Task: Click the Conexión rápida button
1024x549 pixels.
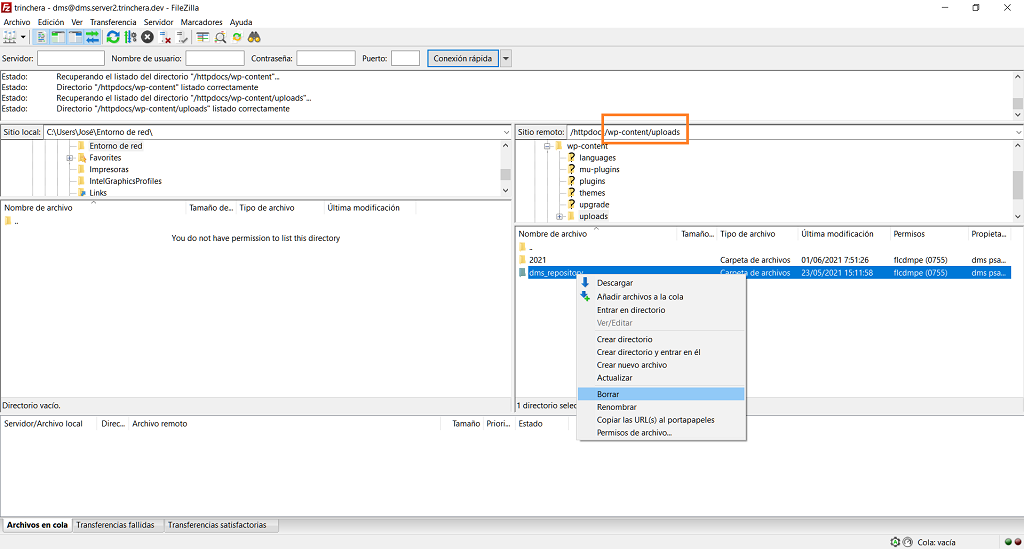Action: pos(462,58)
